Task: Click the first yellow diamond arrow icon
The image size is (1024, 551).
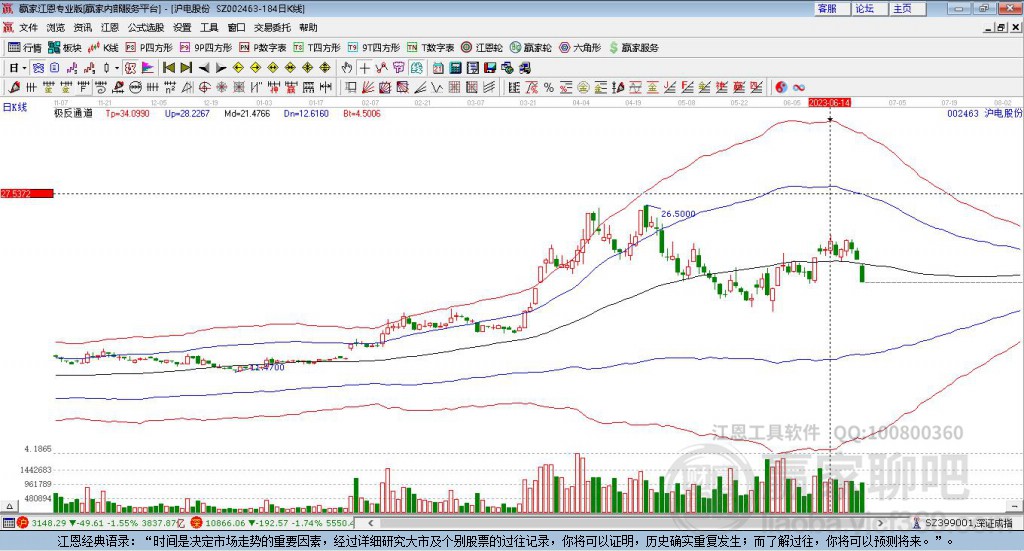Action: [x=238, y=68]
